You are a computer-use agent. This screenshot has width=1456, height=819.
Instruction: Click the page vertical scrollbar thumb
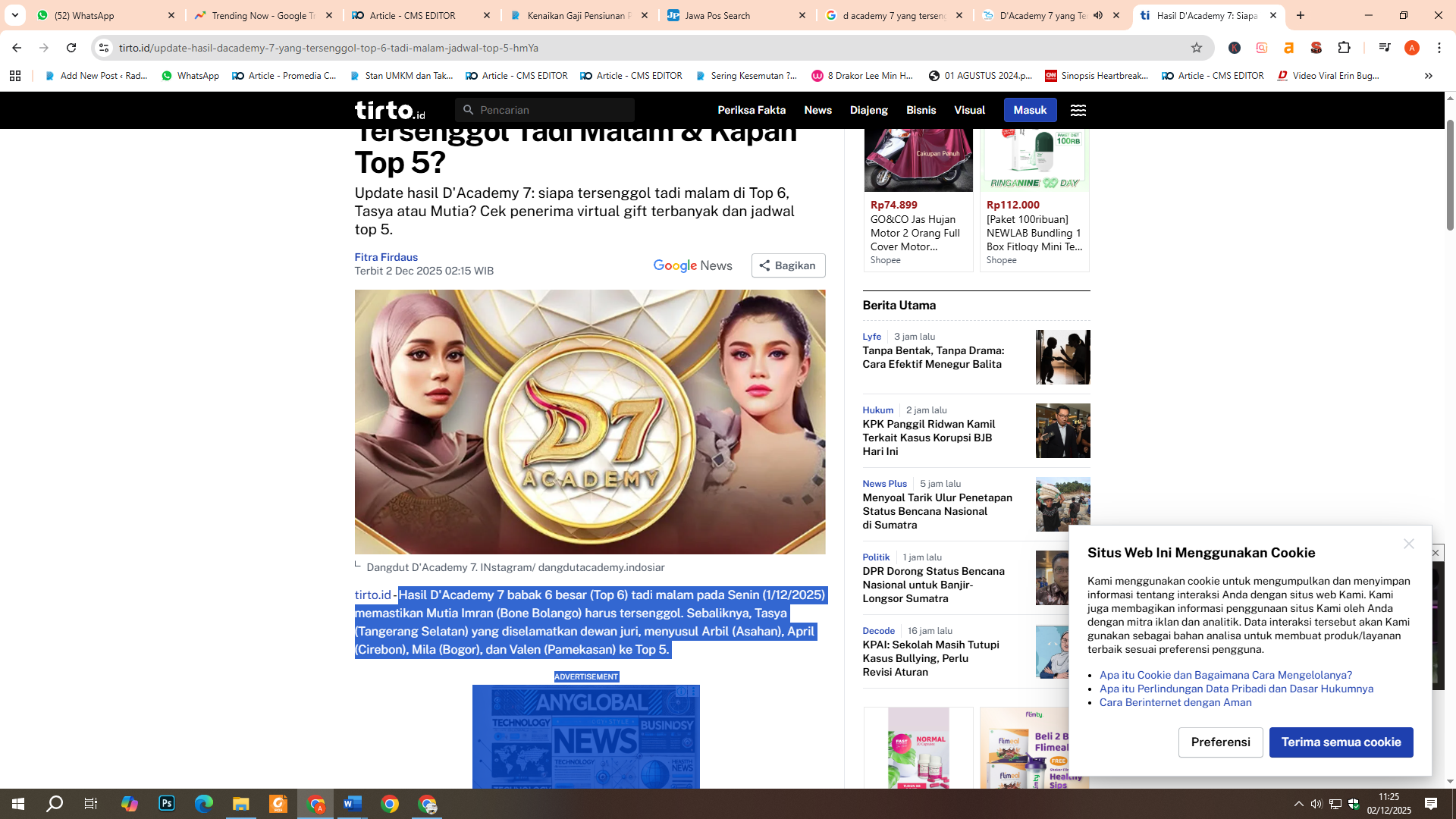click(x=1450, y=174)
